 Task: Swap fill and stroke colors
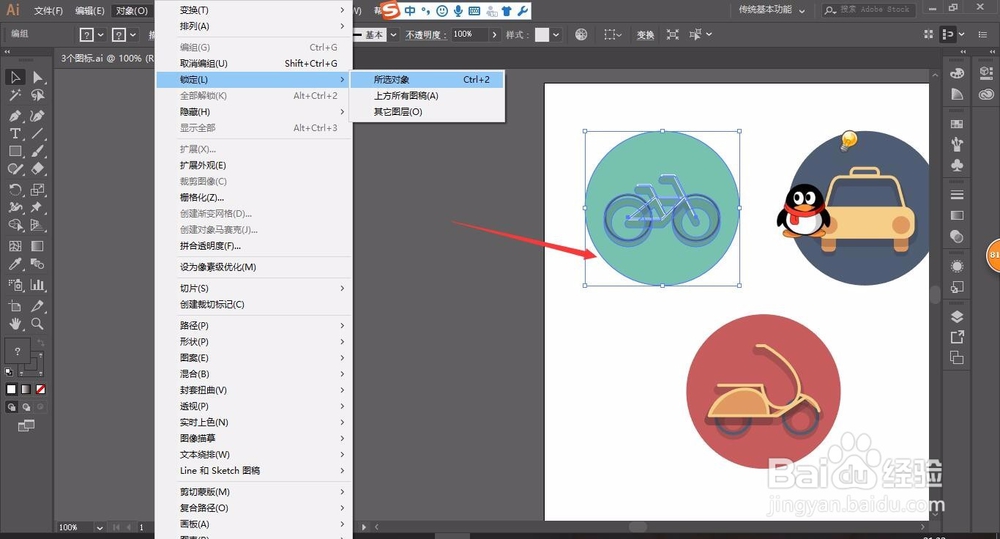[40, 343]
